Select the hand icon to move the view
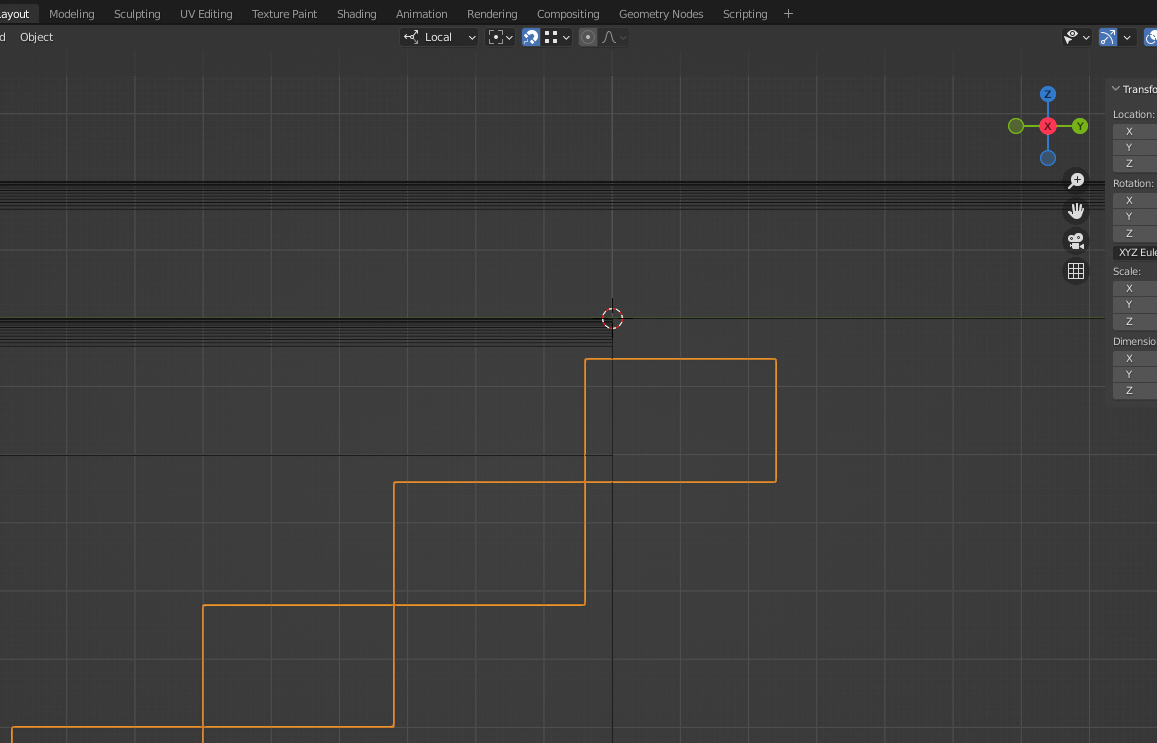The width and height of the screenshot is (1157, 743). pyautogui.click(x=1075, y=211)
